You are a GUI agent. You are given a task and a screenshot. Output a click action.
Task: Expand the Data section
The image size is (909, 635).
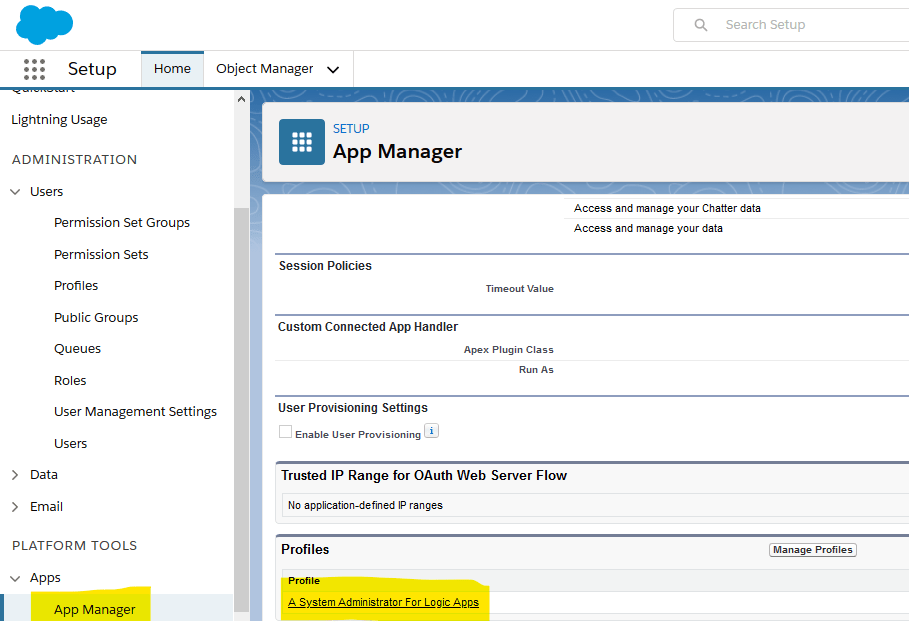(15, 475)
